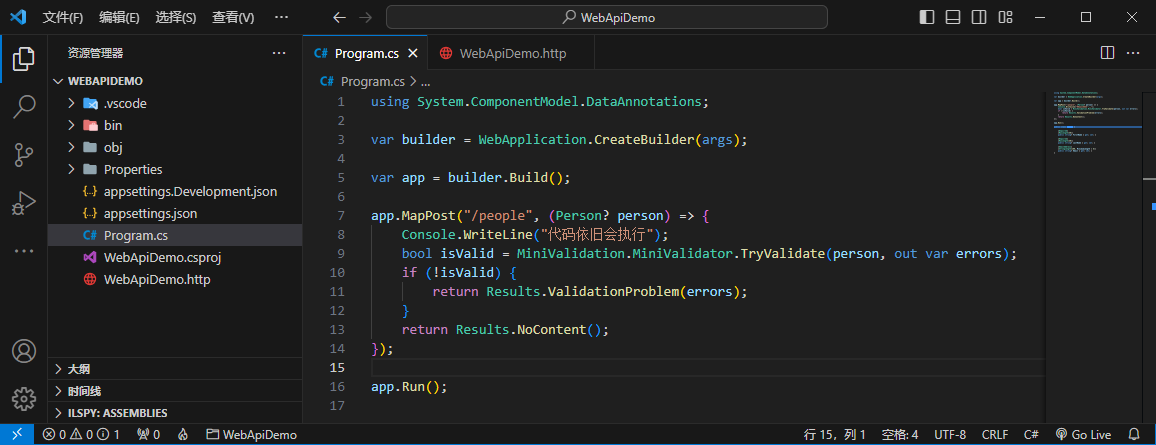Open the Manage settings gear
1156x445 pixels.
(x=24, y=399)
